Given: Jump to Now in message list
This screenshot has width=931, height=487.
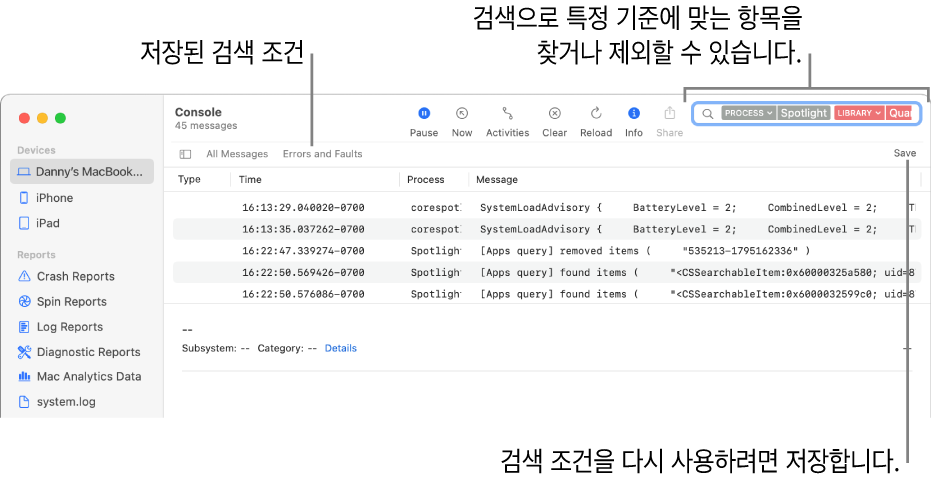Looking at the screenshot, I should [461, 122].
